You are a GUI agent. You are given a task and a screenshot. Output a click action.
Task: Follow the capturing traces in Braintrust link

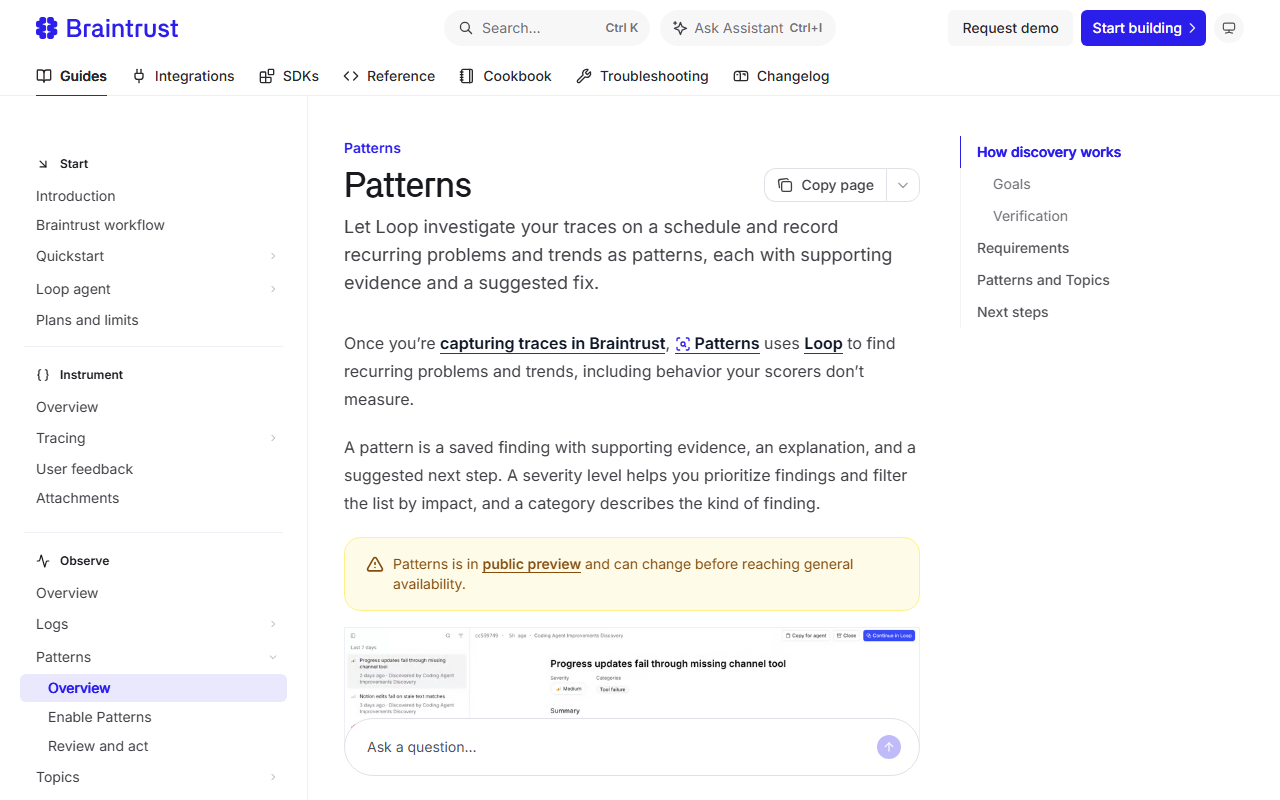pos(553,343)
